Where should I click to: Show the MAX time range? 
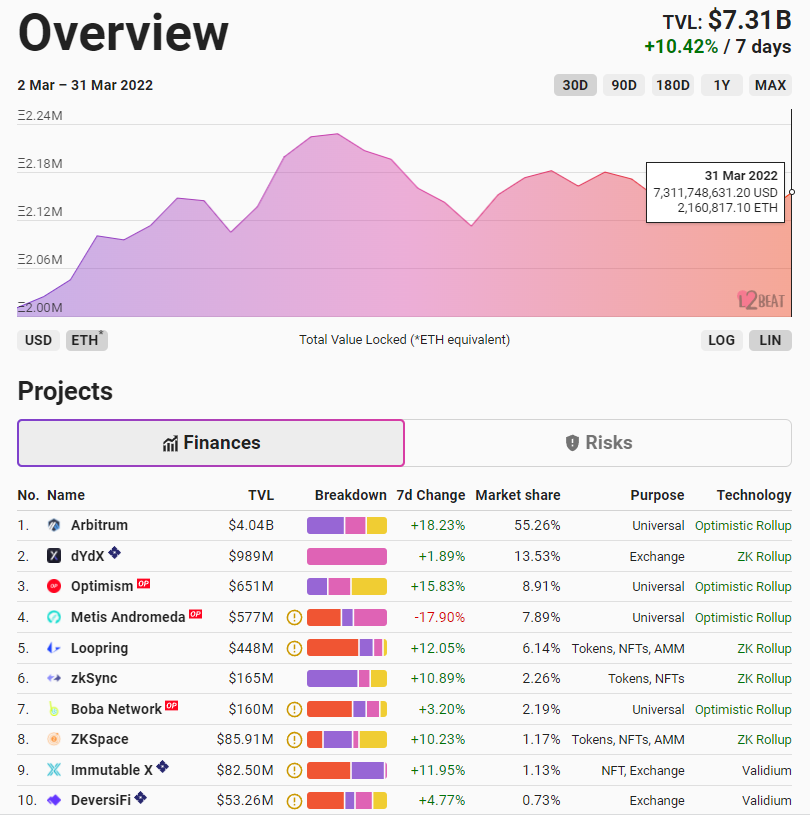click(770, 85)
